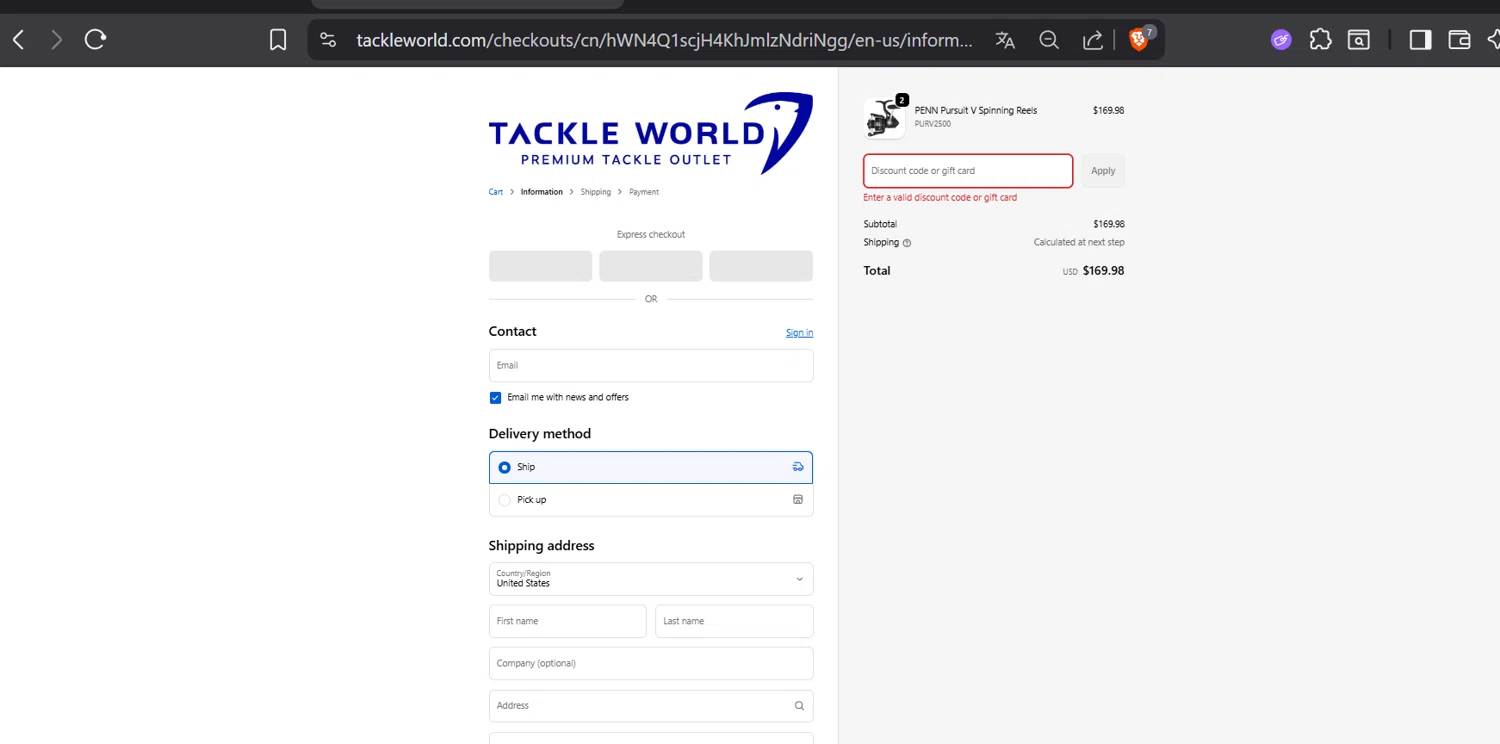Click the middle express checkout button
Screen dimensions: 1500x744
(x=651, y=266)
